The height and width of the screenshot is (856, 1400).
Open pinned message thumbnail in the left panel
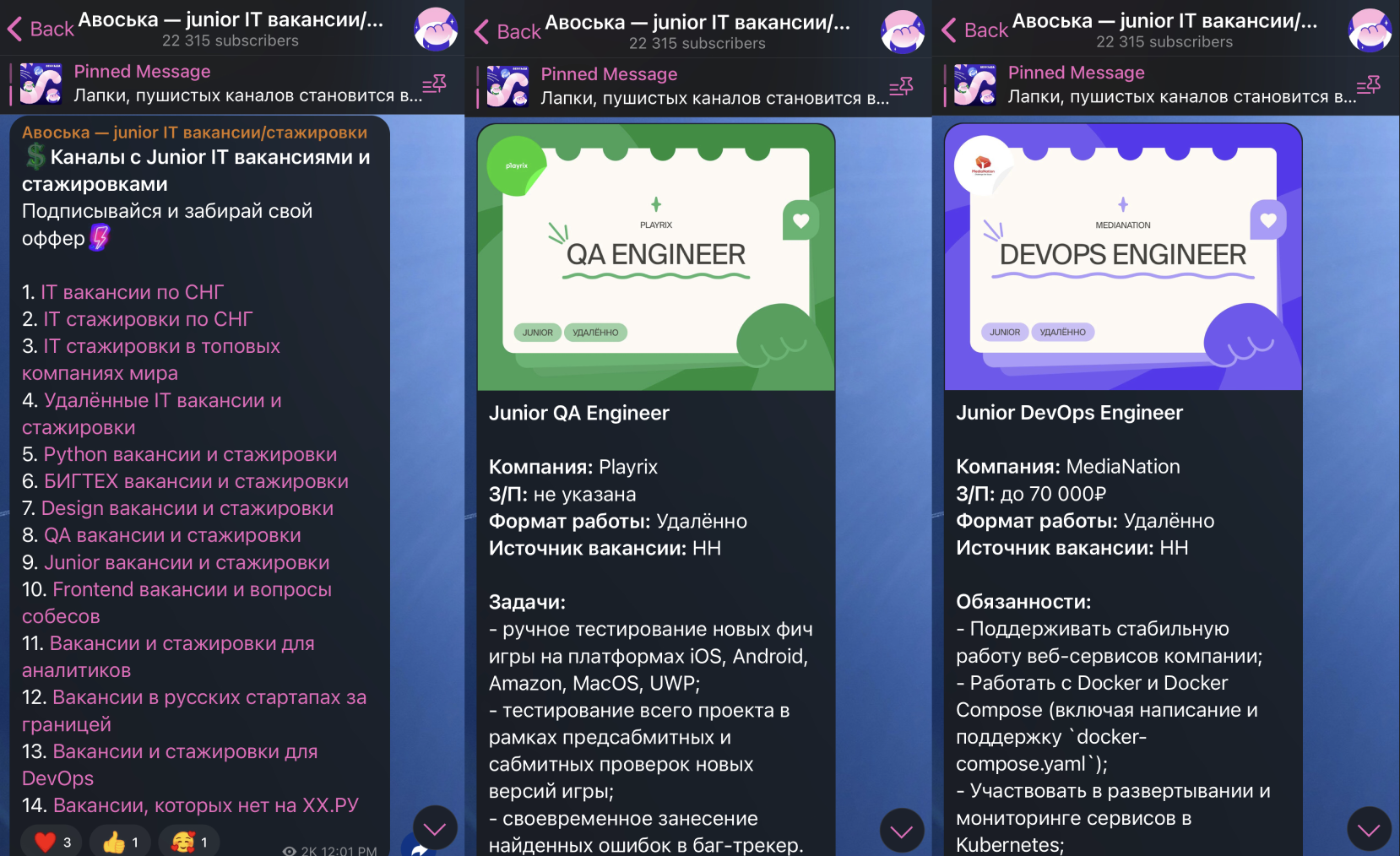(x=41, y=84)
